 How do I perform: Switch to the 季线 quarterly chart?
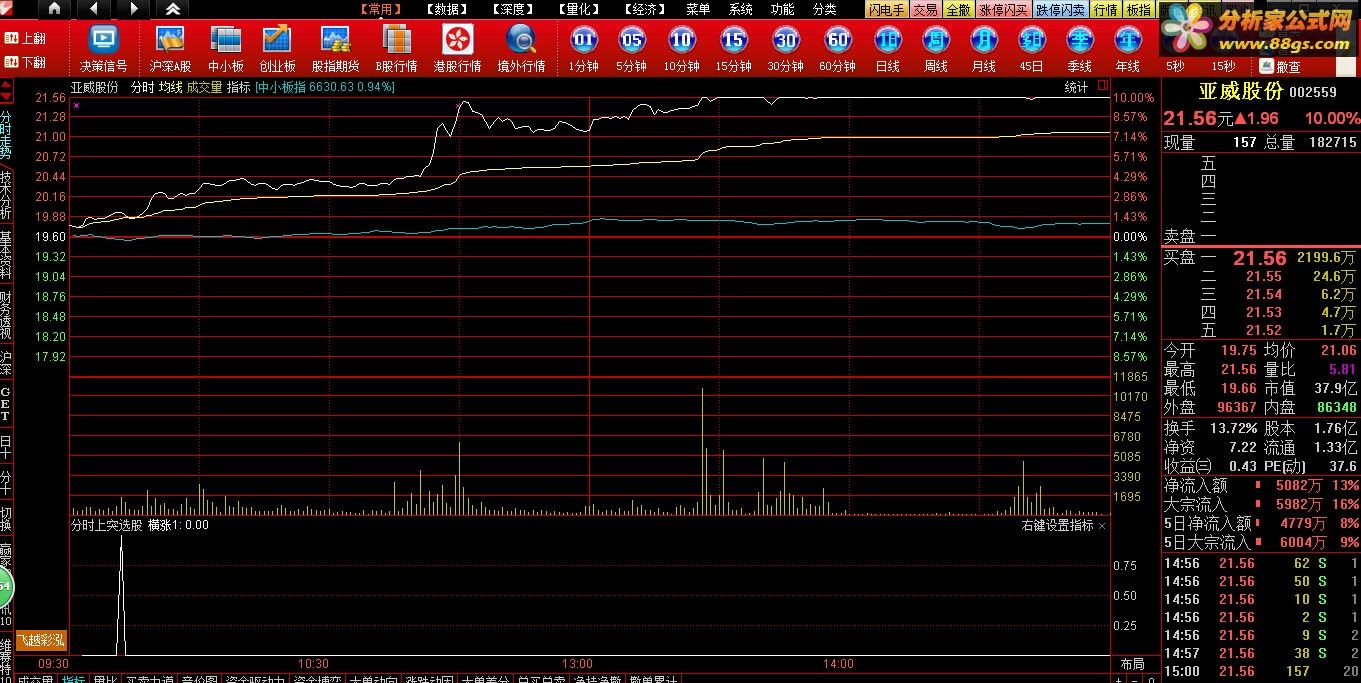(x=1079, y=48)
